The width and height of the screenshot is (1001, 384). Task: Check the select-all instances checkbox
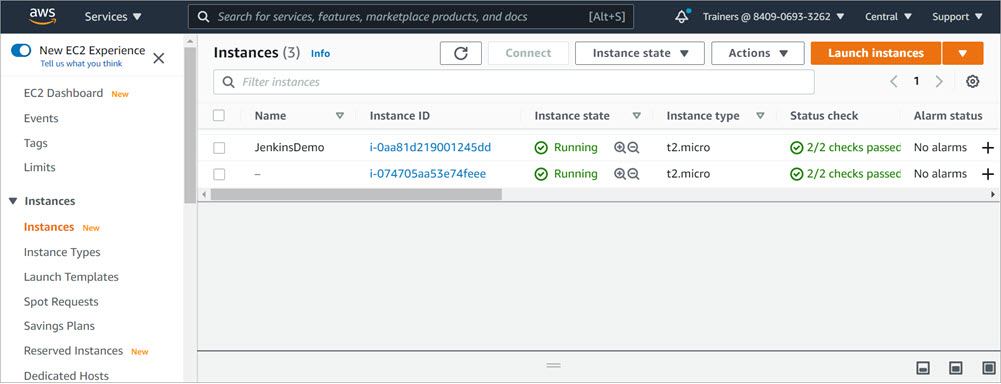219,115
